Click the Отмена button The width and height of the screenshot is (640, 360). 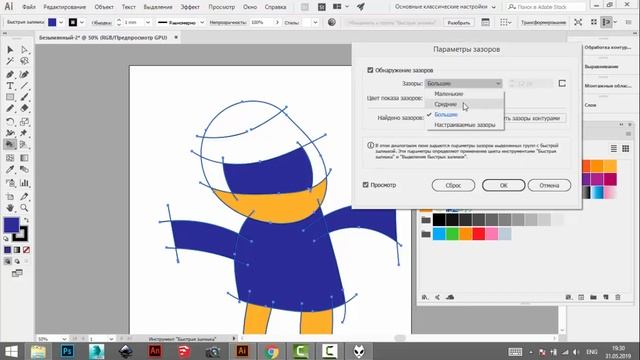[x=549, y=185]
